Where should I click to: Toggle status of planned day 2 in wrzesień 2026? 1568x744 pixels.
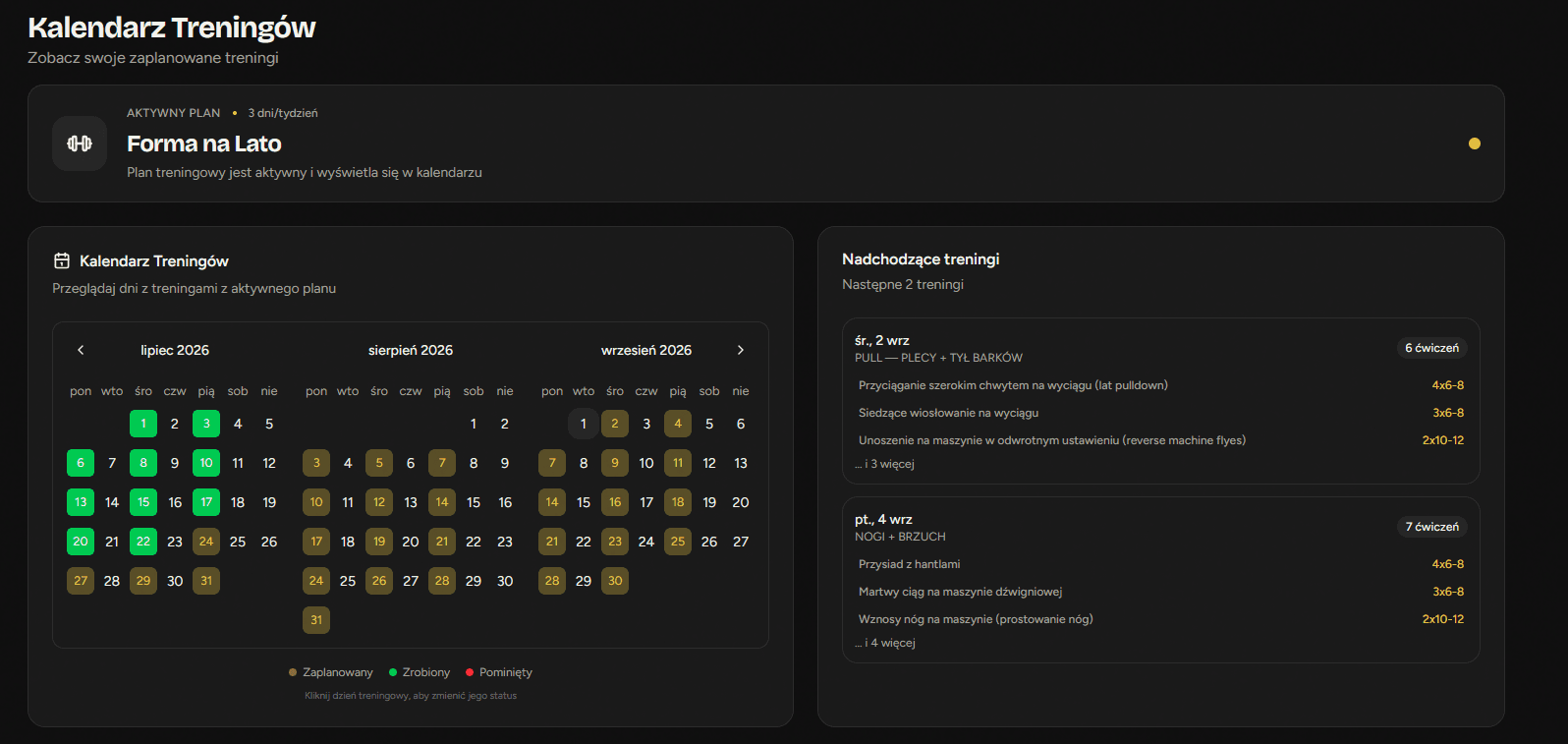(x=615, y=424)
